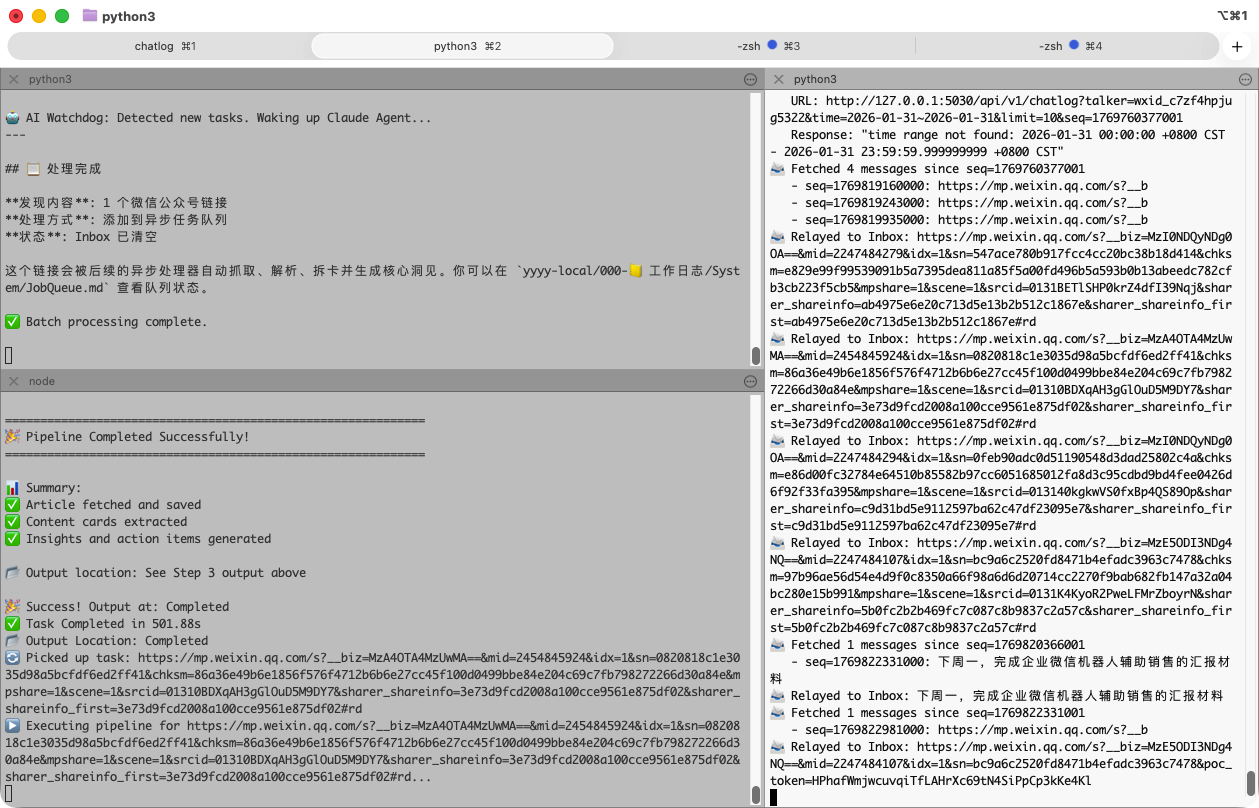The height and width of the screenshot is (808, 1259).
Task: Click the 'Summary:' line in node pane
Action: 43,488
